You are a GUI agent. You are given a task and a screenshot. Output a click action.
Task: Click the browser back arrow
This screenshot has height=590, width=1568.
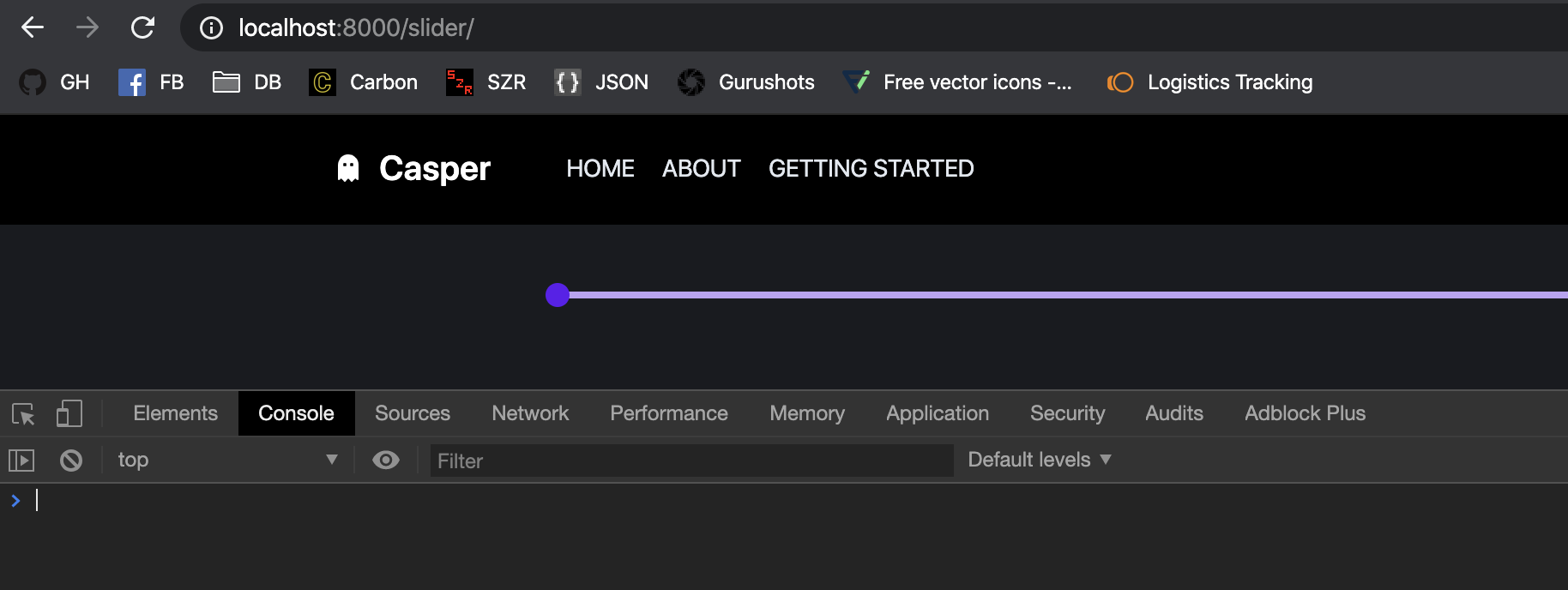33,27
